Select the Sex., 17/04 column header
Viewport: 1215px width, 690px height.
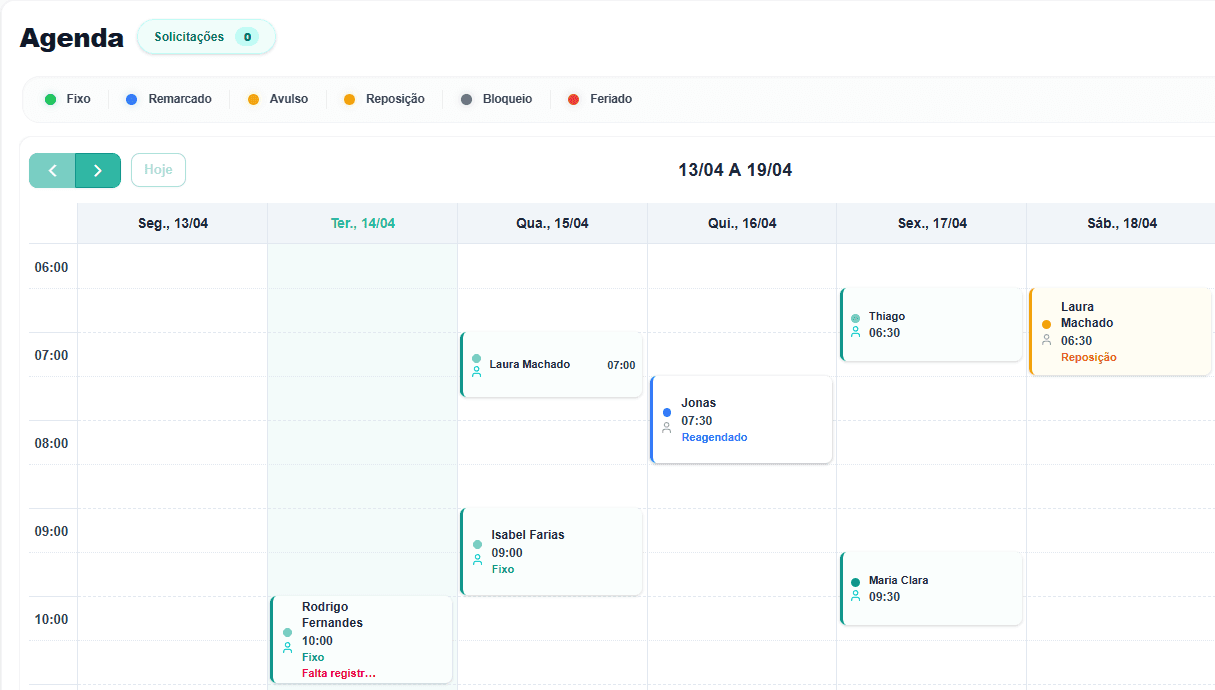point(932,223)
